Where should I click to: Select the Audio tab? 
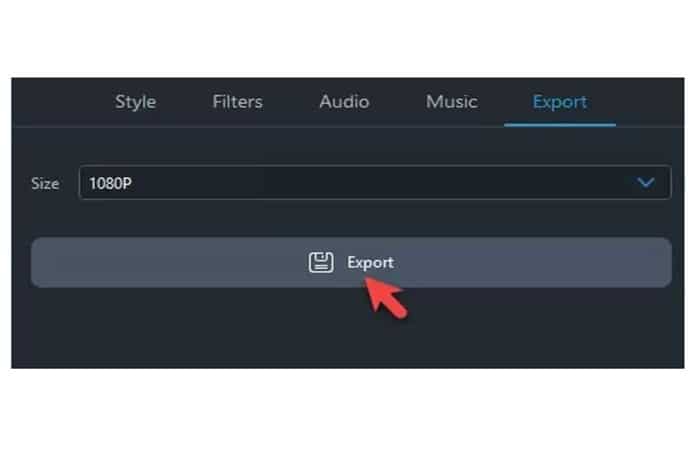tap(344, 102)
